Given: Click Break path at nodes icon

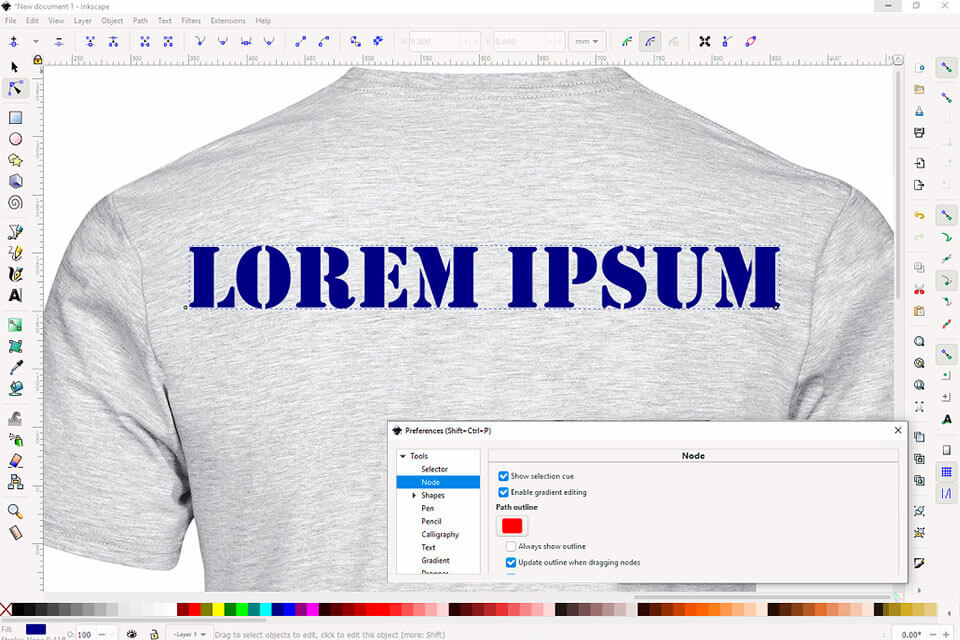Looking at the screenshot, I should click(113, 42).
